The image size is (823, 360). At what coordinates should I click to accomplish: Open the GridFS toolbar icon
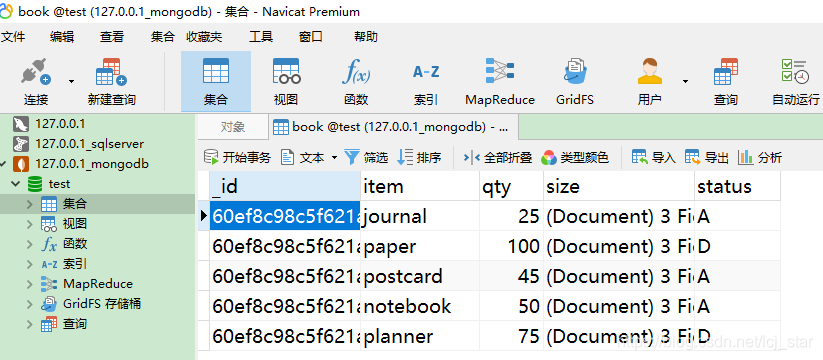[x=575, y=71]
